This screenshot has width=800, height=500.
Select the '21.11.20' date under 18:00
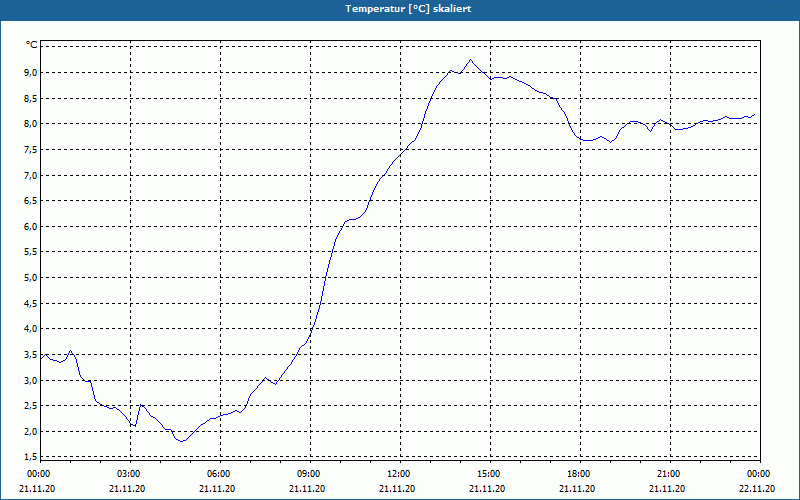pyautogui.click(x=577, y=489)
